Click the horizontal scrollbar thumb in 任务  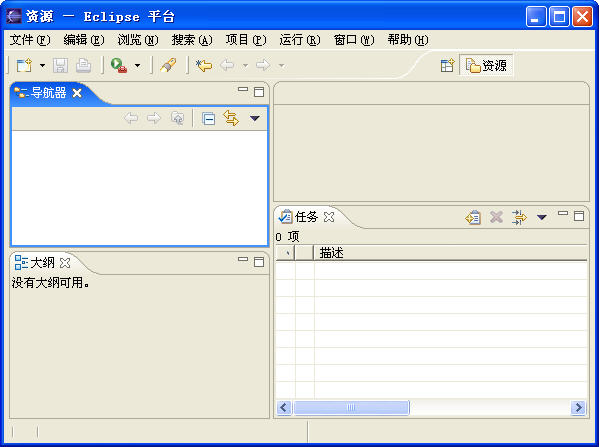point(351,408)
